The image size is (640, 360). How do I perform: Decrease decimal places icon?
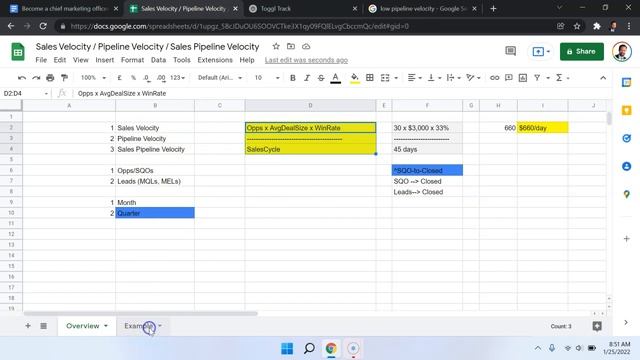(x=147, y=78)
